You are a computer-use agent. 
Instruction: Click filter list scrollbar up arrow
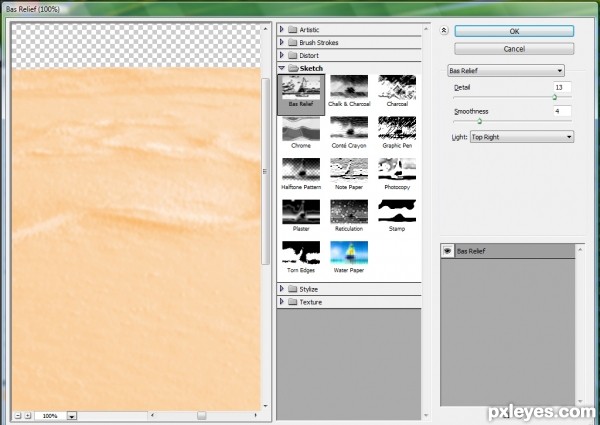click(426, 28)
